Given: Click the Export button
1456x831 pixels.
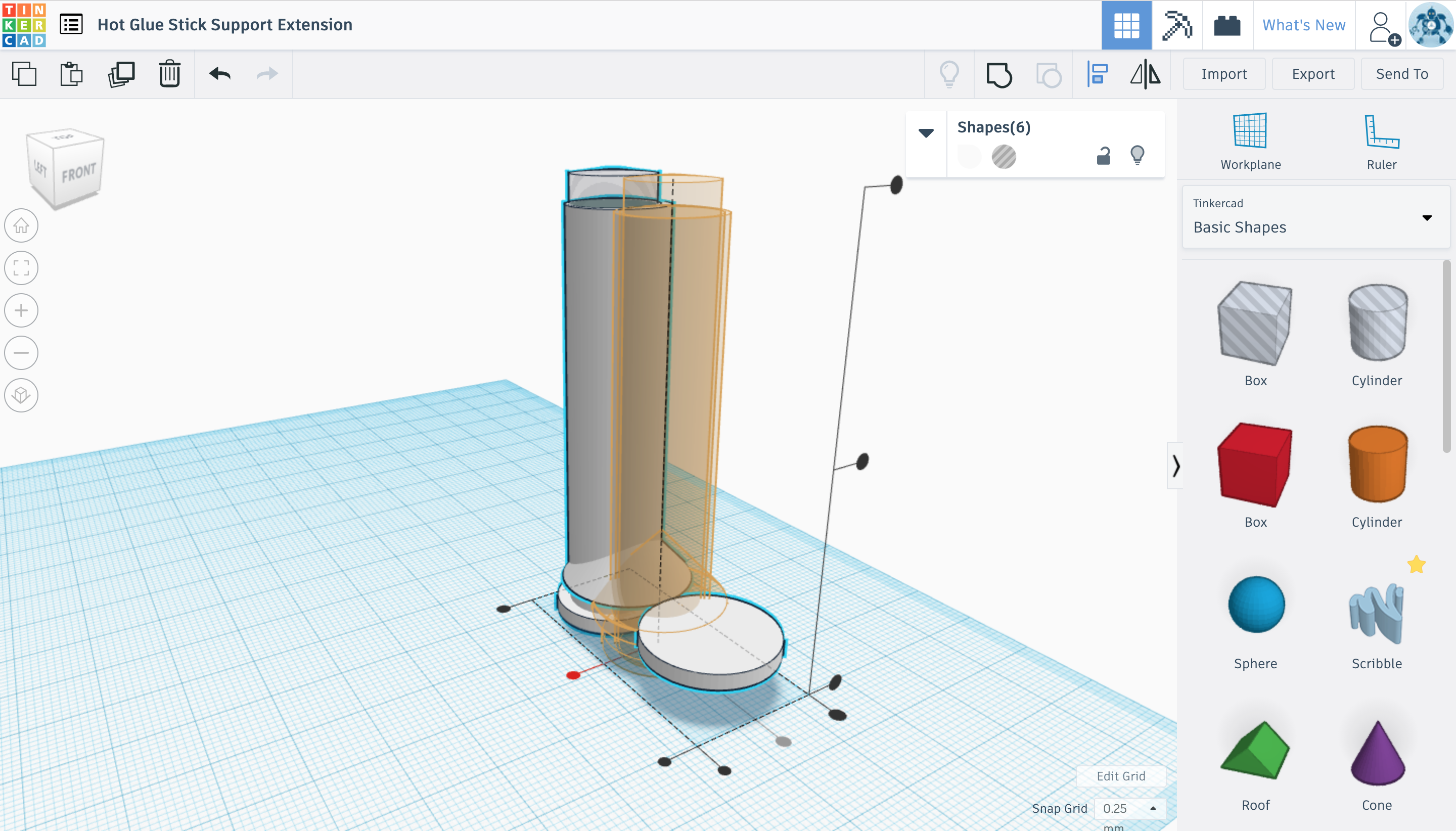Looking at the screenshot, I should (1313, 74).
